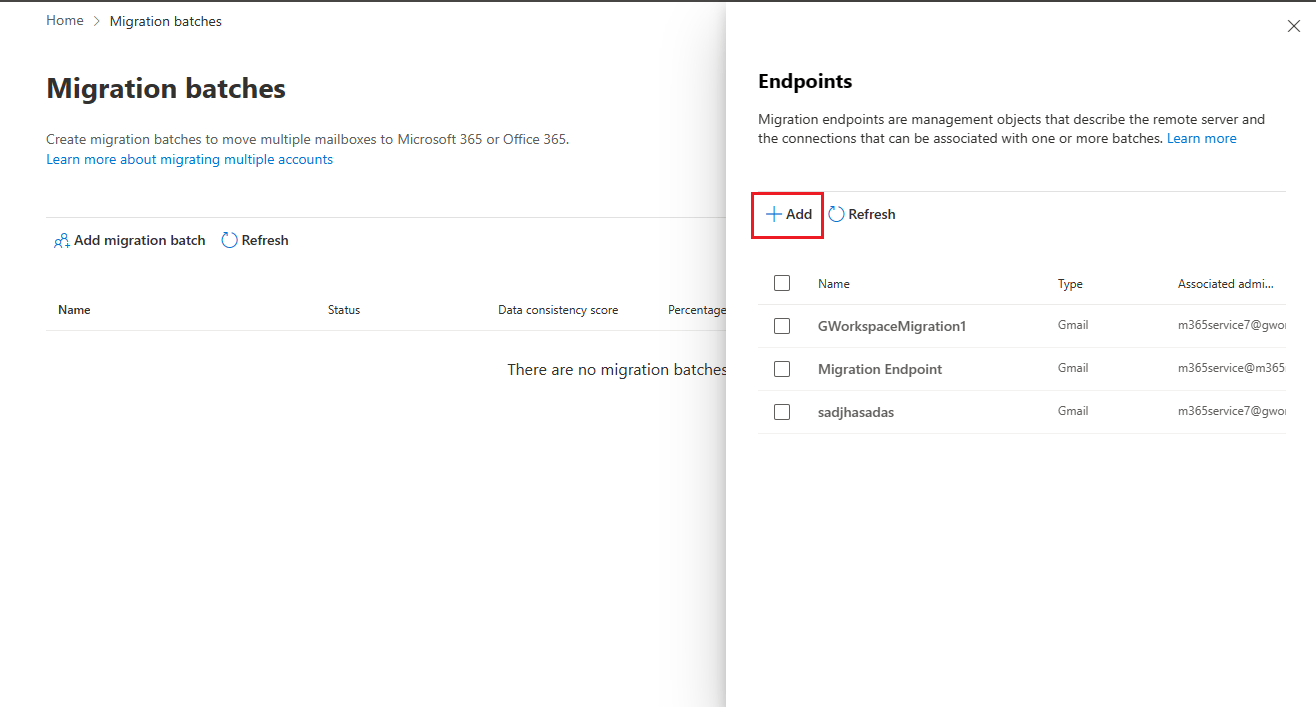Viewport: 1316px width, 707px height.
Task: Open the Learn more link in Endpoints description
Action: point(1201,138)
